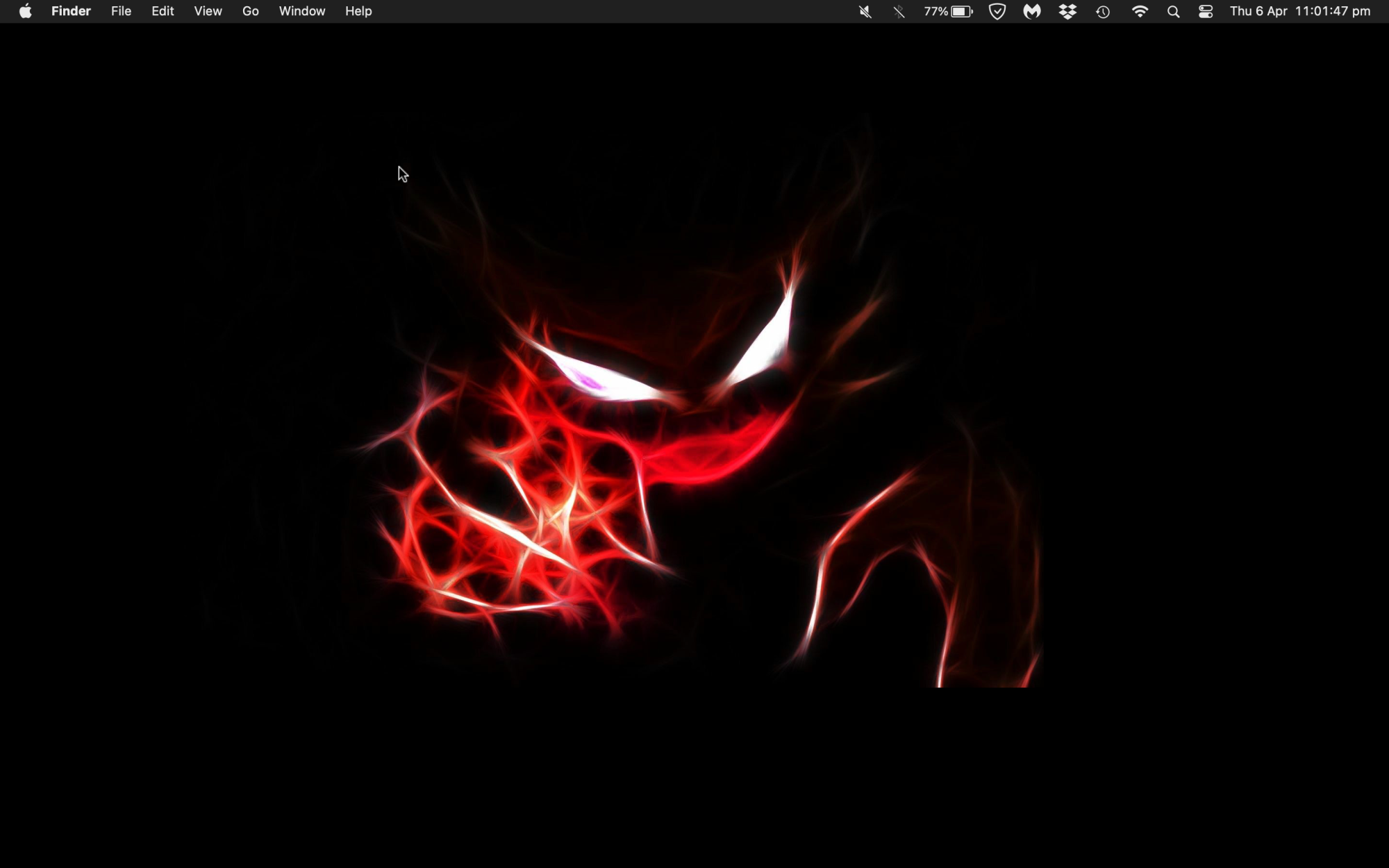This screenshot has height=868, width=1389.
Task: Open the Dropbox menu bar icon
Action: (x=1067, y=12)
